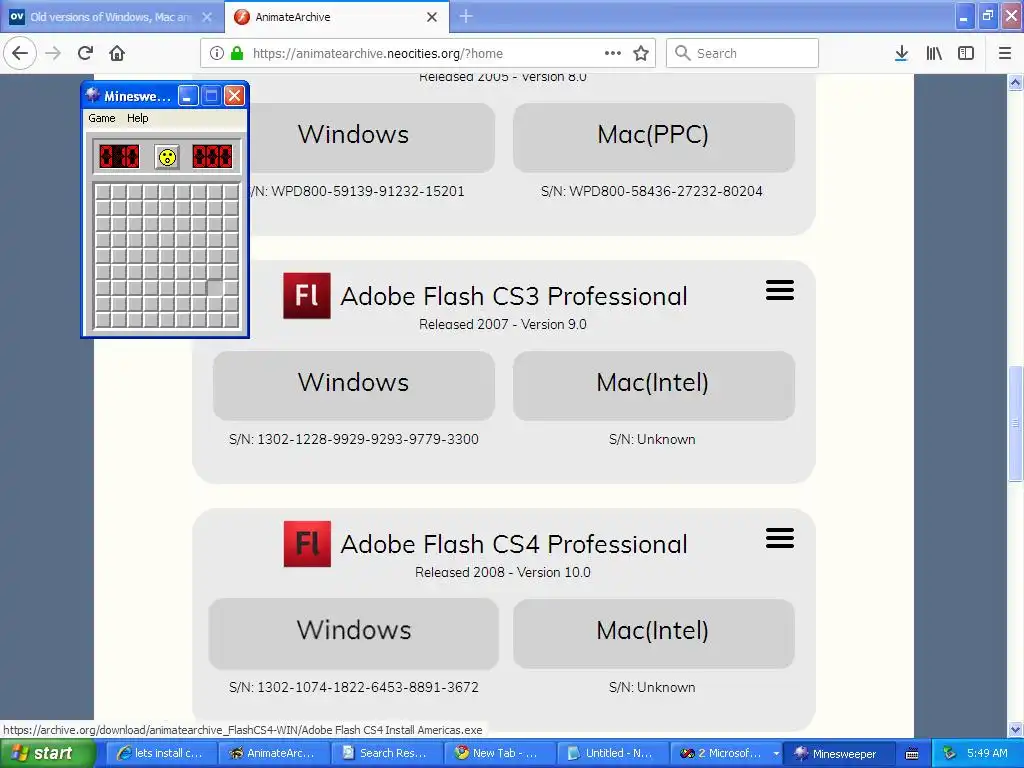Select the AnimateArchive browser tab
Screen dimensions: 1024x768
pyautogui.click(x=336, y=17)
